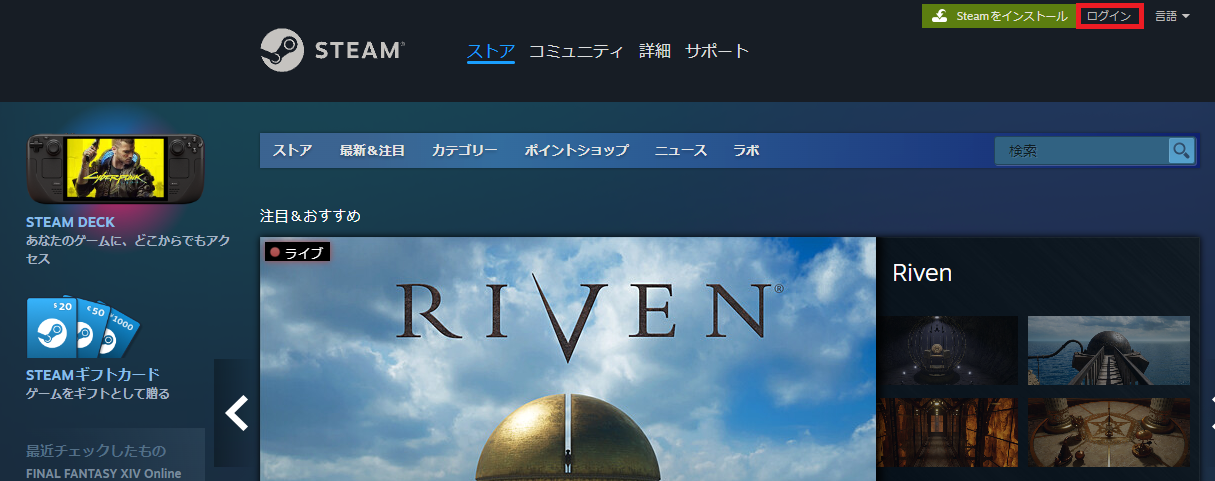Open the カテゴリー nav tab
The image size is (1215, 481).
point(465,151)
